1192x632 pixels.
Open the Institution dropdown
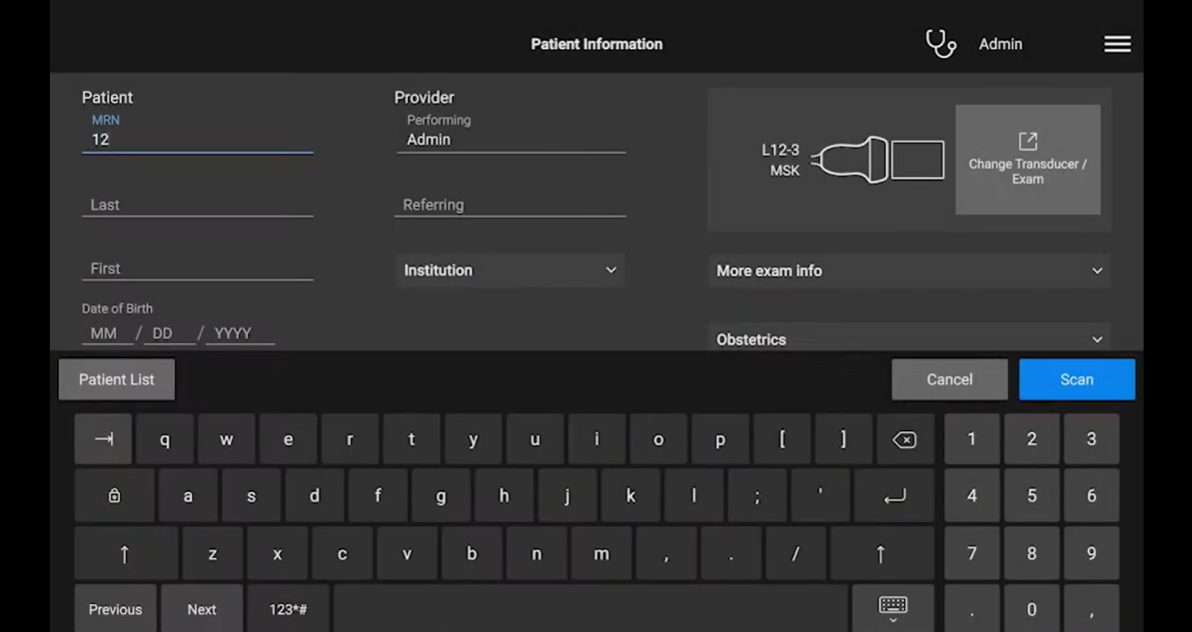click(x=511, y=270)
